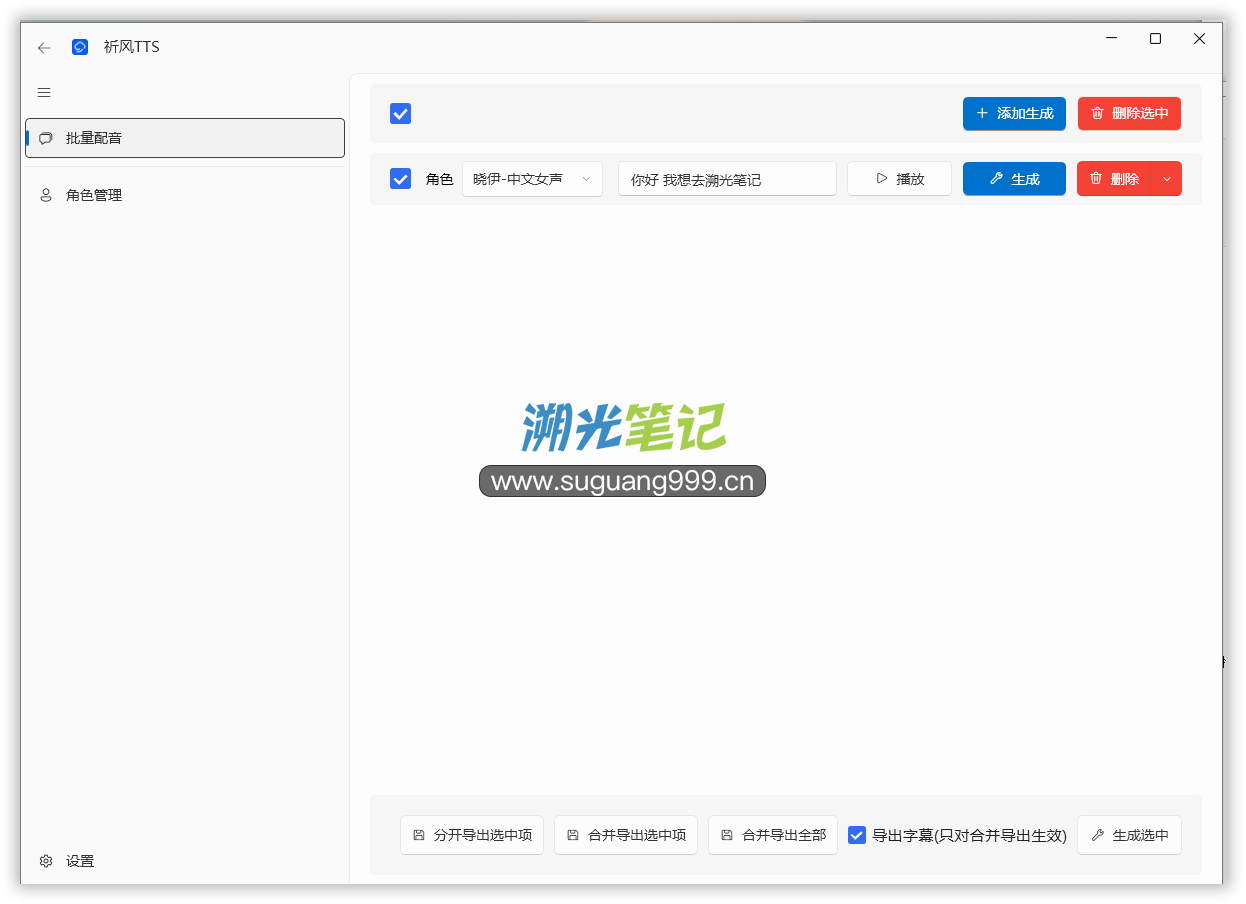Click the back arrow in title bar
This screenshot has height=904, width=1246.
43,47
